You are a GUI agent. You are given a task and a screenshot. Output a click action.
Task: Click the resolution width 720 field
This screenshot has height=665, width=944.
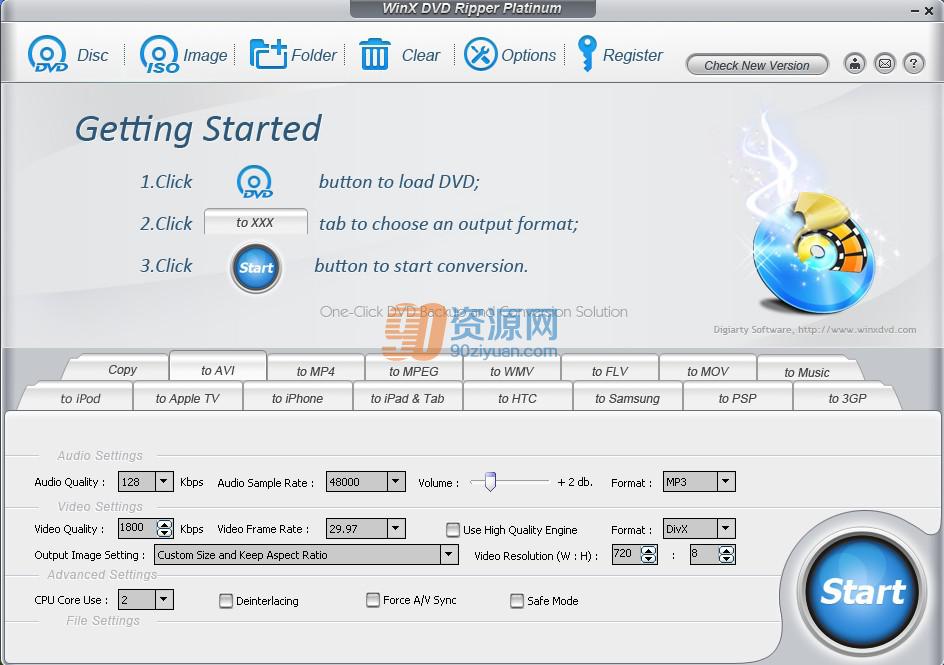[x=626, y=554]
